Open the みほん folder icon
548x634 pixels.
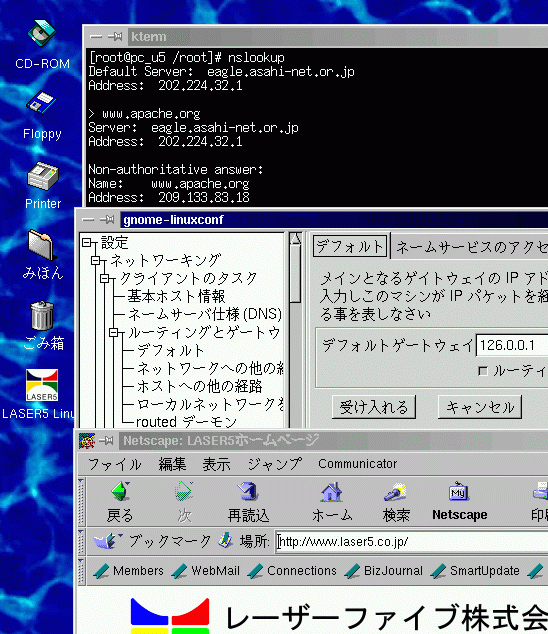pos(42,245)
